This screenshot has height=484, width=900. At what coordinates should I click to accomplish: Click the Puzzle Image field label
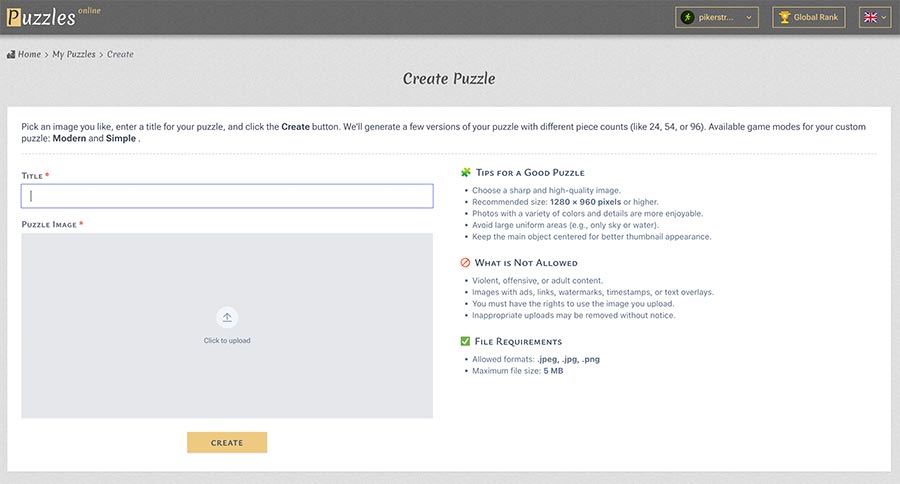pos(49,224)
